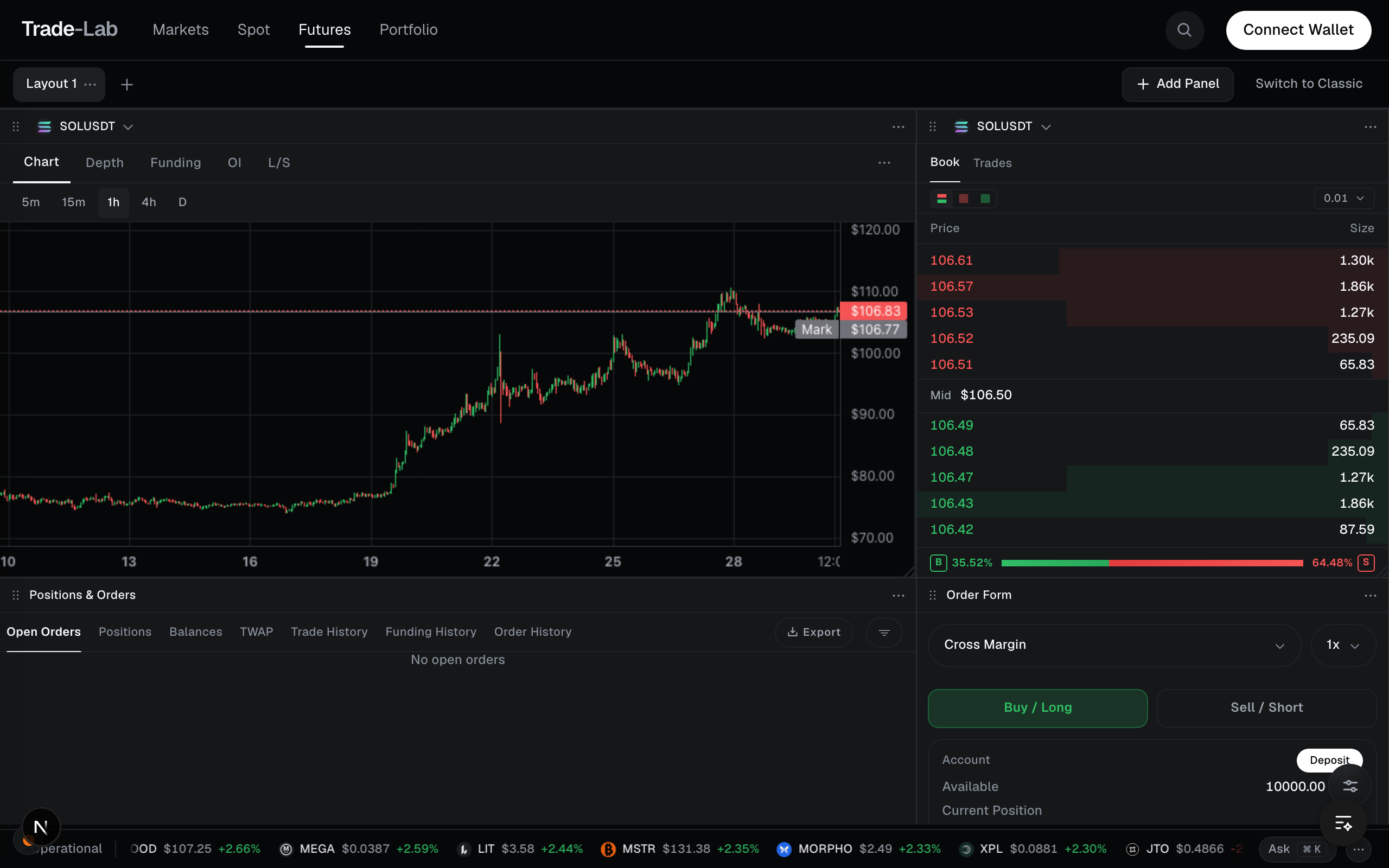
Task: Switch to the Trade History tab
Action: (x=329, y=632)
